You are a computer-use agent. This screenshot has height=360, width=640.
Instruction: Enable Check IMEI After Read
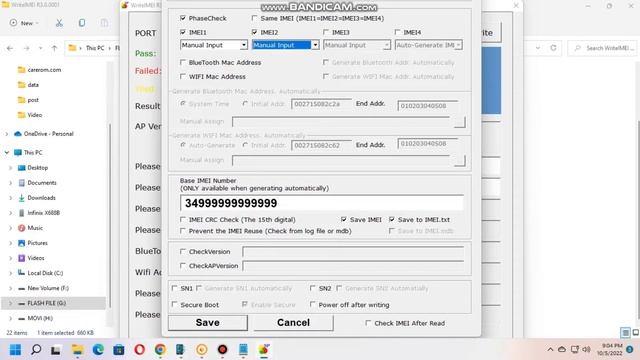point(368,323)
